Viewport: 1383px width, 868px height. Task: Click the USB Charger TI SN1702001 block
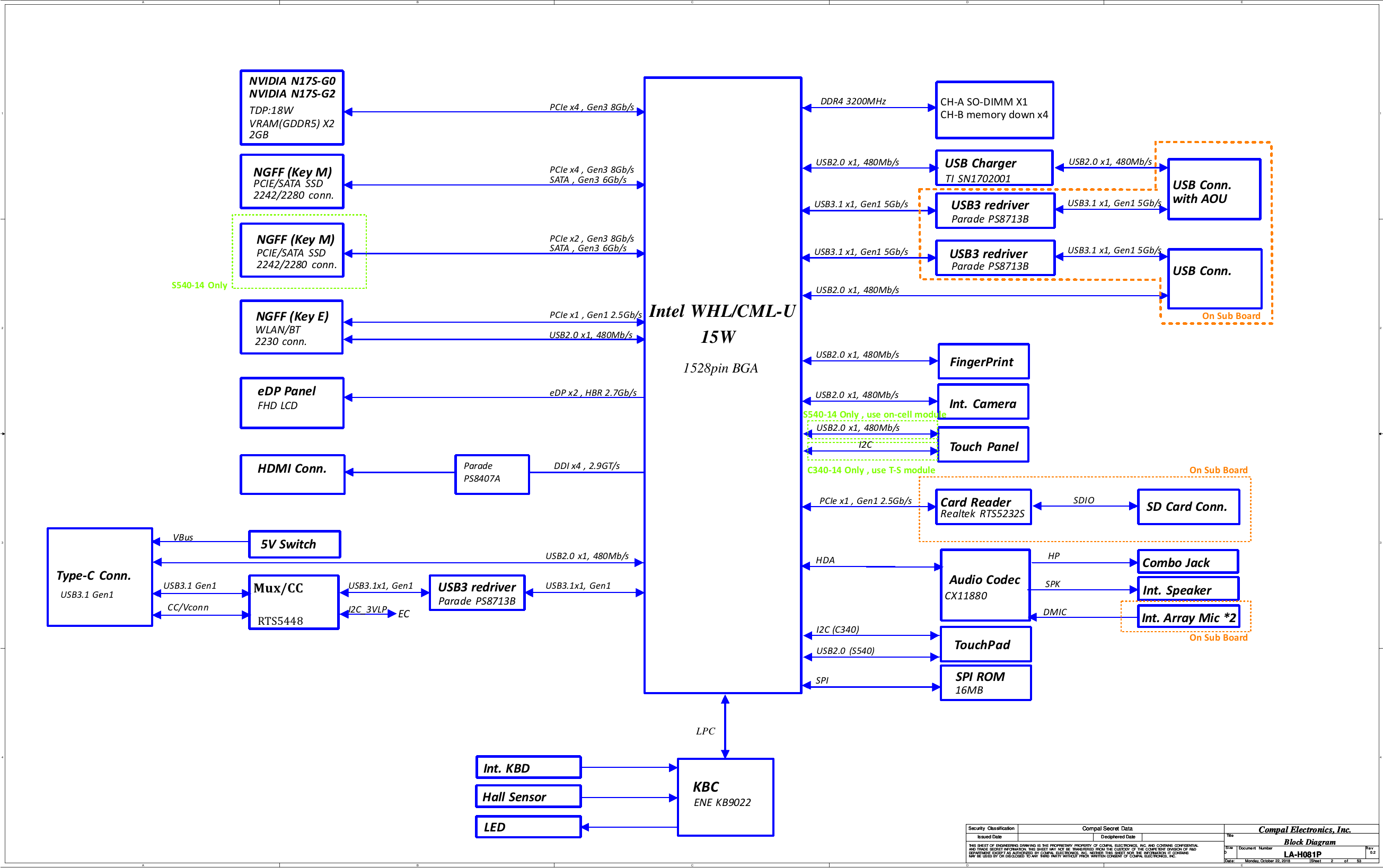(994, 168)
